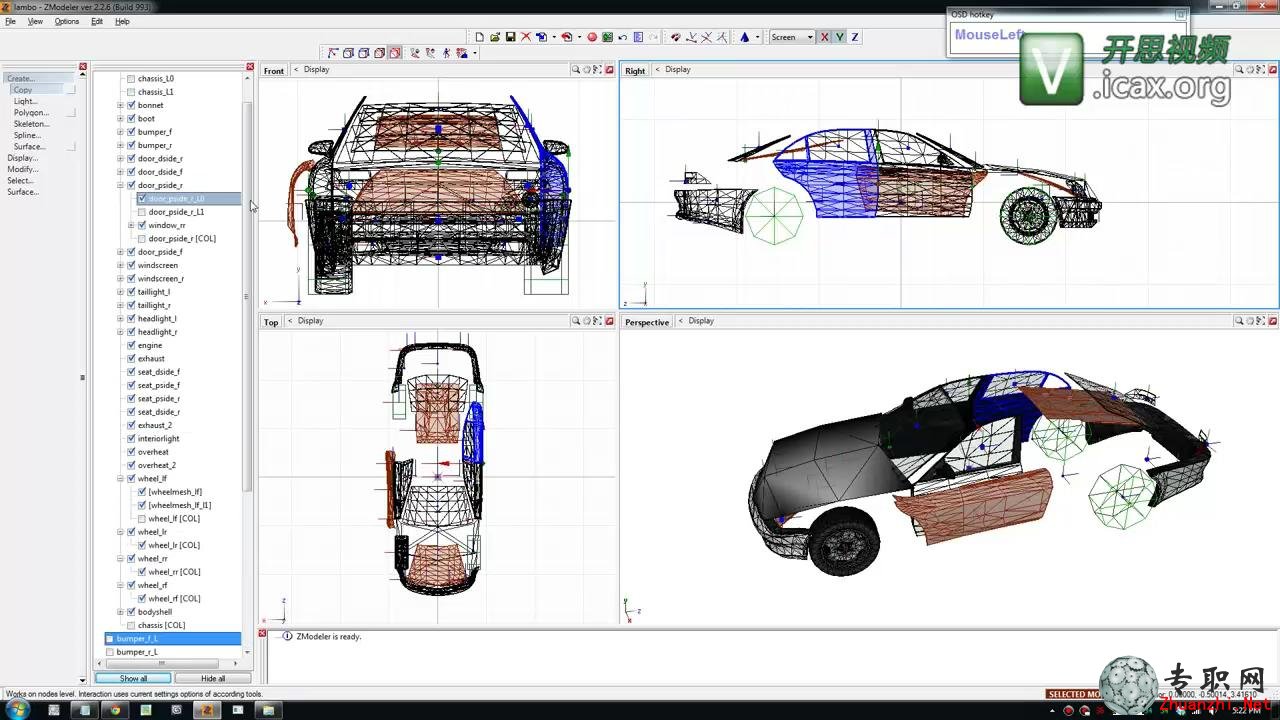Enable objects level selection icon
Image resolution: width=1280 pixels, height=720 pixels.
[x=379, y=53]
